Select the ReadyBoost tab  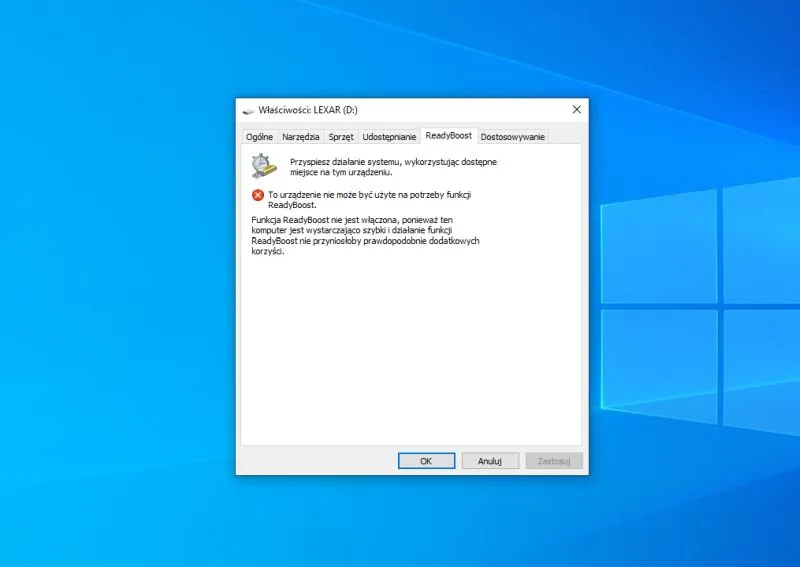point(448,135)
